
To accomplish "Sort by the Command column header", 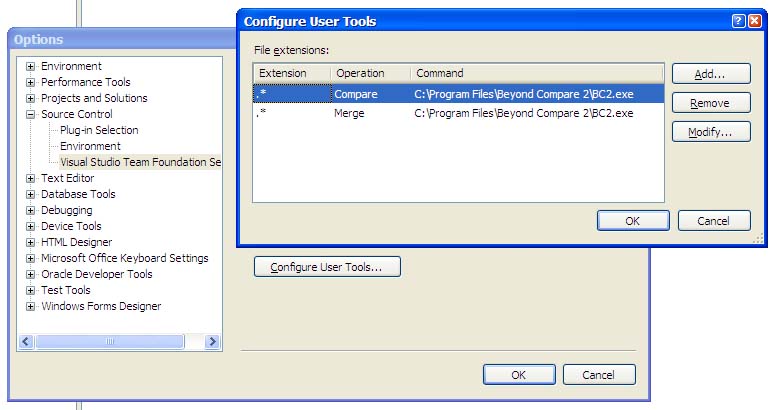I will click(537, 73).
